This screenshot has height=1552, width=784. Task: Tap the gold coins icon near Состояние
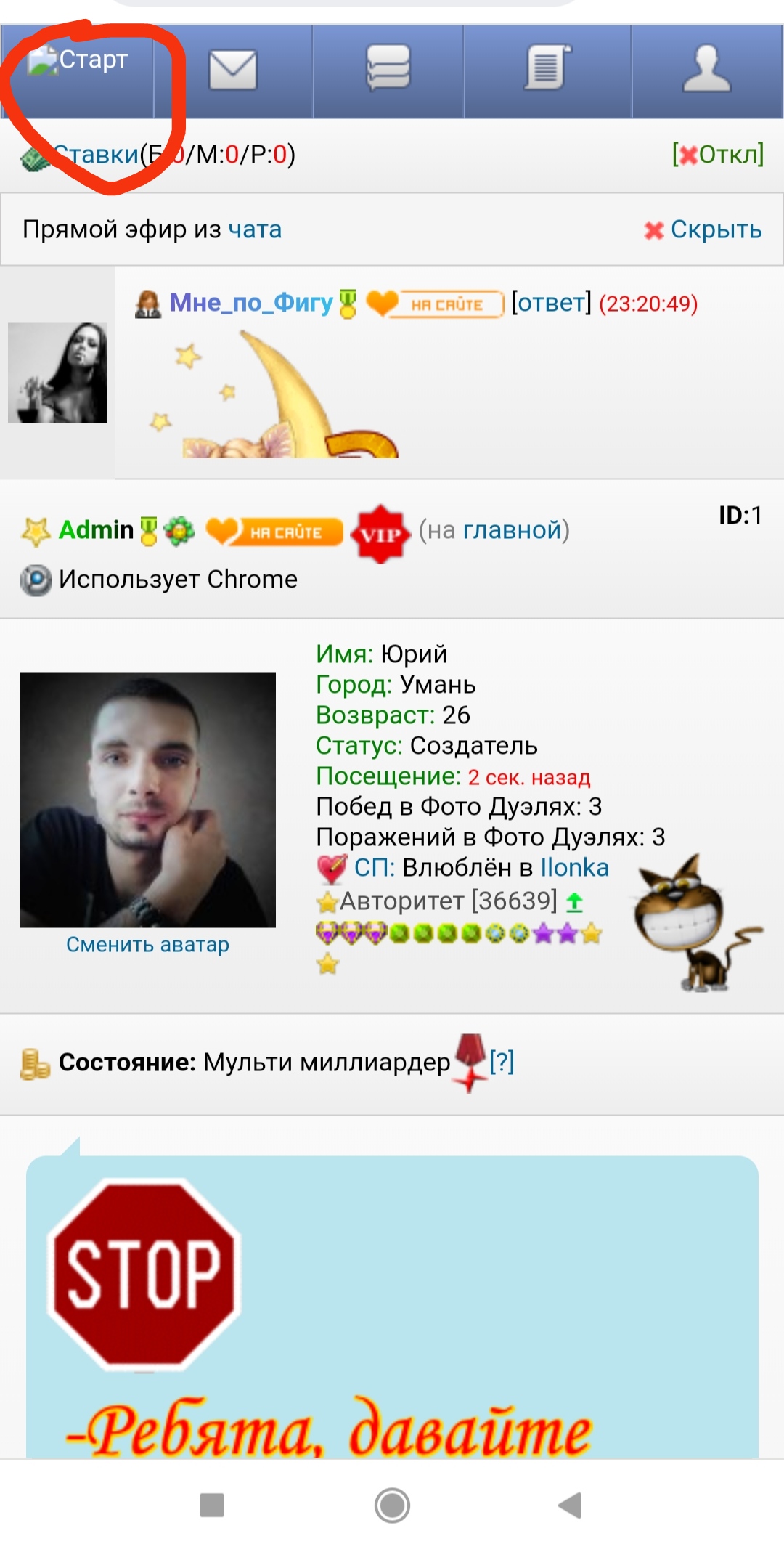pyautogui.click(x=35, y=1063)
